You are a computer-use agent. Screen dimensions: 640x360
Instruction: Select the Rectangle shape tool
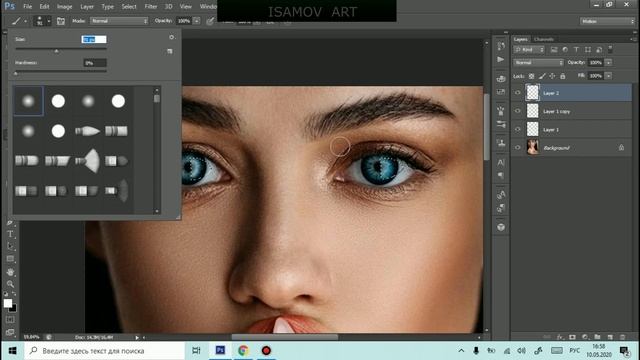10,259
